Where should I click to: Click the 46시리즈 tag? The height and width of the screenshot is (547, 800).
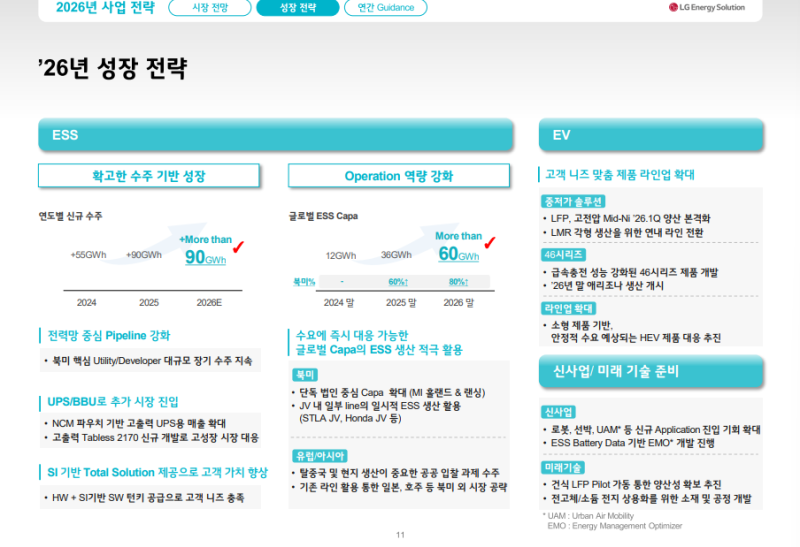click(x=562, y=255)
